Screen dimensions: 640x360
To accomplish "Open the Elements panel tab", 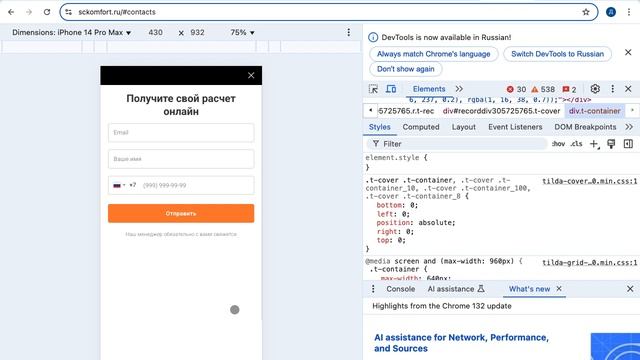I will [429, 89].
